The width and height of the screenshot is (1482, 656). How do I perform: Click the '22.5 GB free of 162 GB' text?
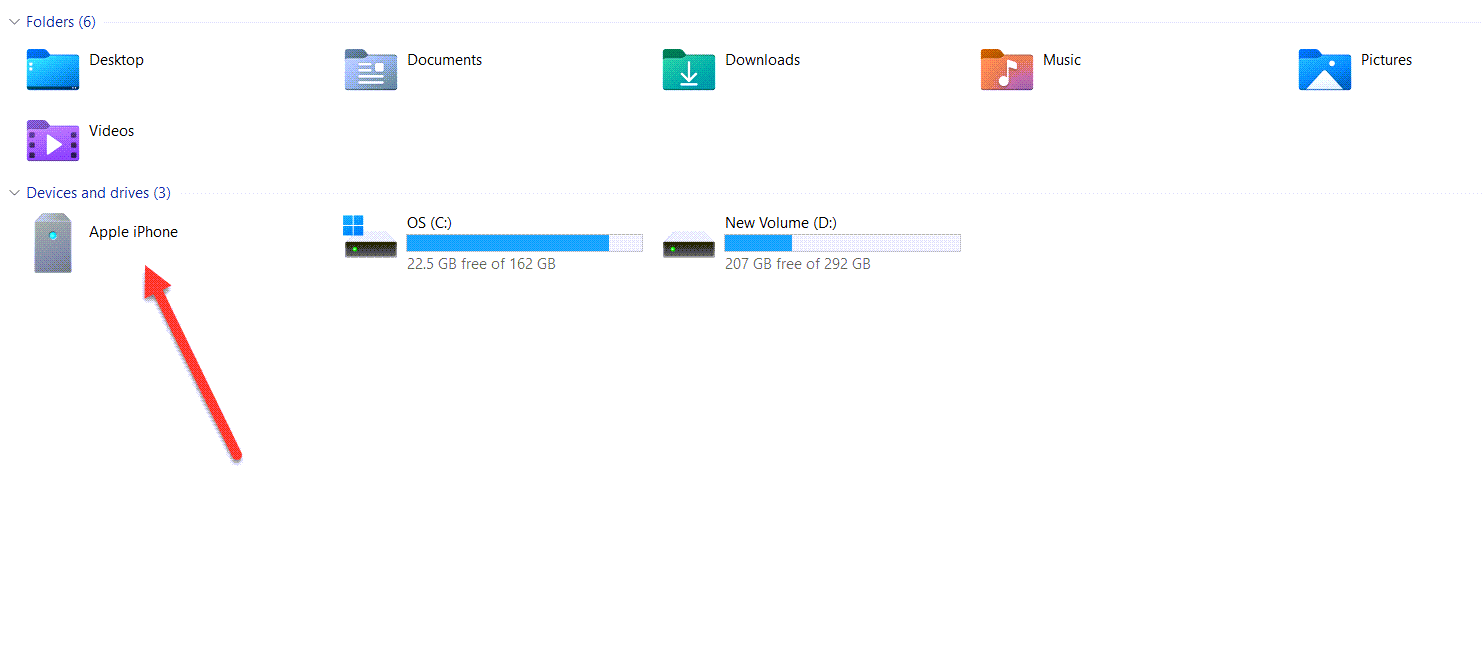481,264
